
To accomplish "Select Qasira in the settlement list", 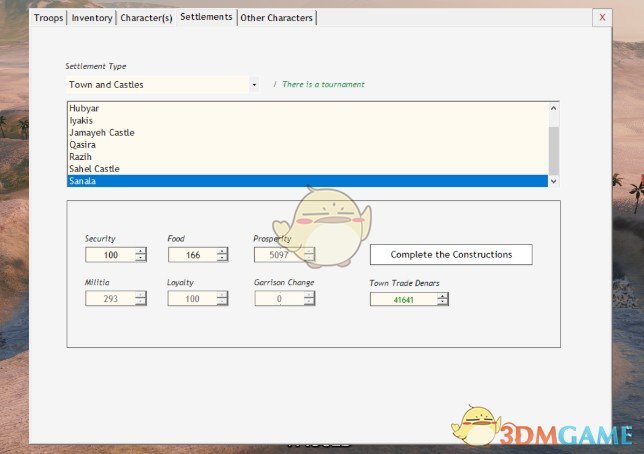I will [307, 145].
